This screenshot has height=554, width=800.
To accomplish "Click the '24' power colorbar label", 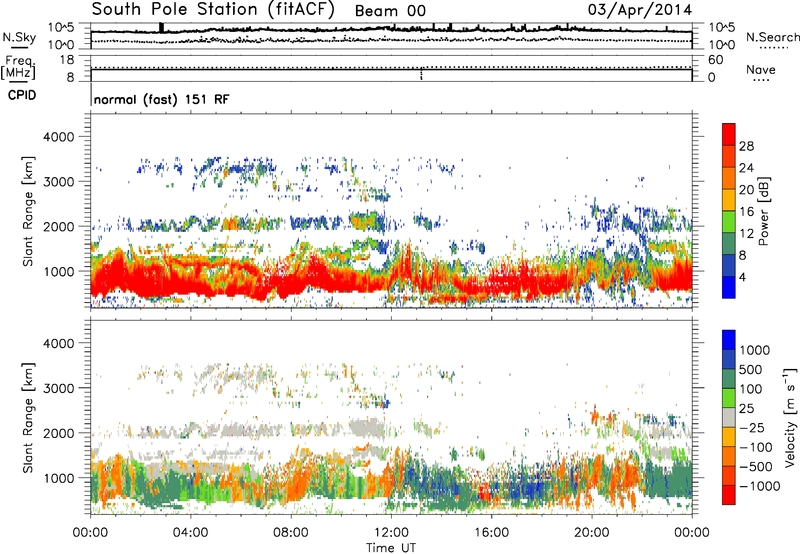I will (746, 168).
